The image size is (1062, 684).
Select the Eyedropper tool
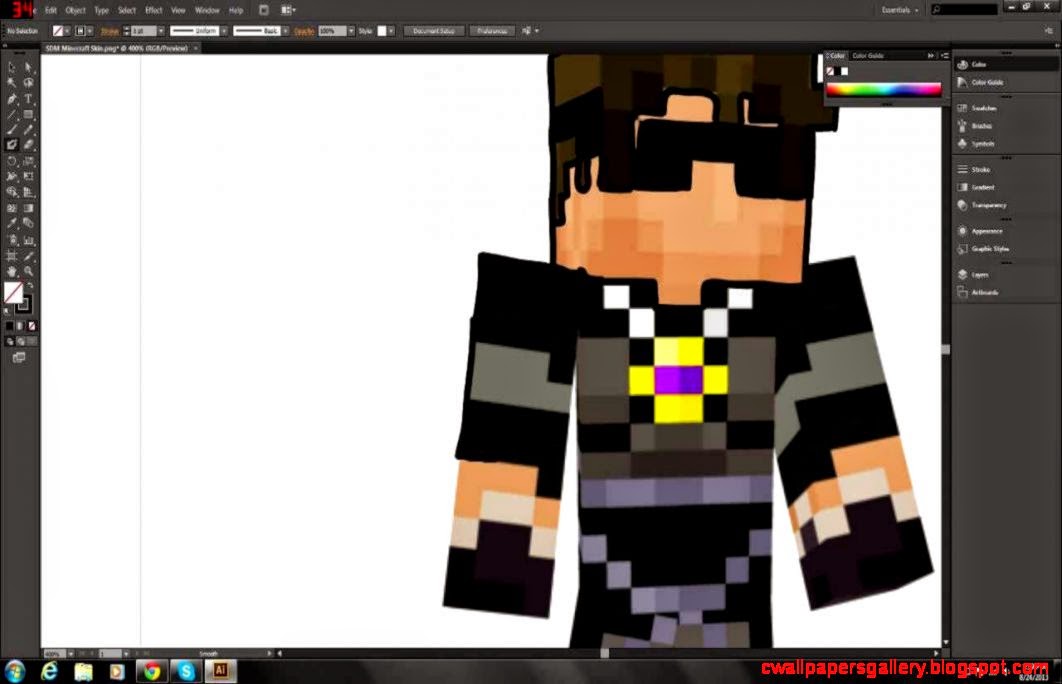click(x=12, y=222)
